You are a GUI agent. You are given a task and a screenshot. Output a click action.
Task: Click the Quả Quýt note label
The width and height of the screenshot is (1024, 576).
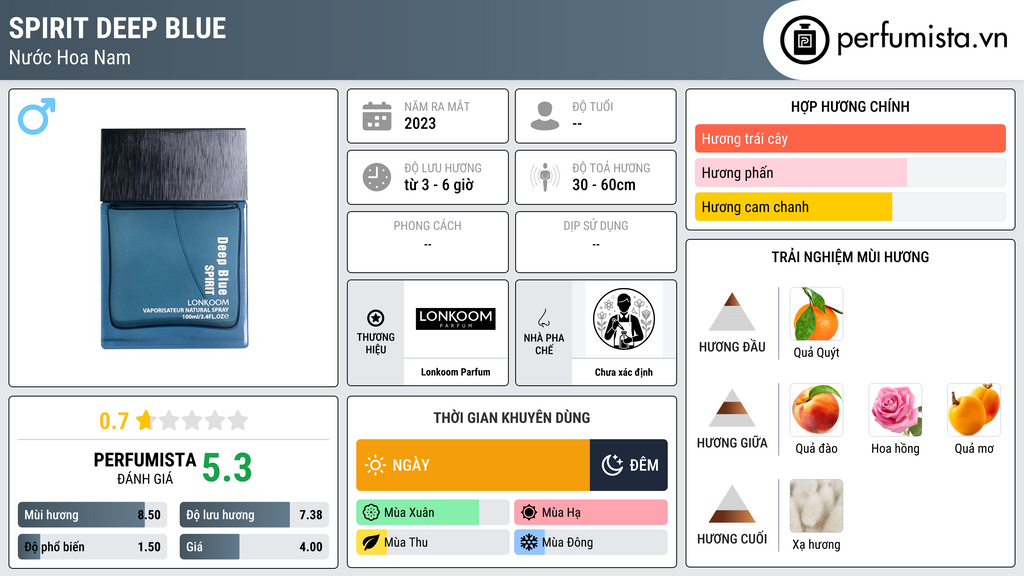(x=816, y=353)
